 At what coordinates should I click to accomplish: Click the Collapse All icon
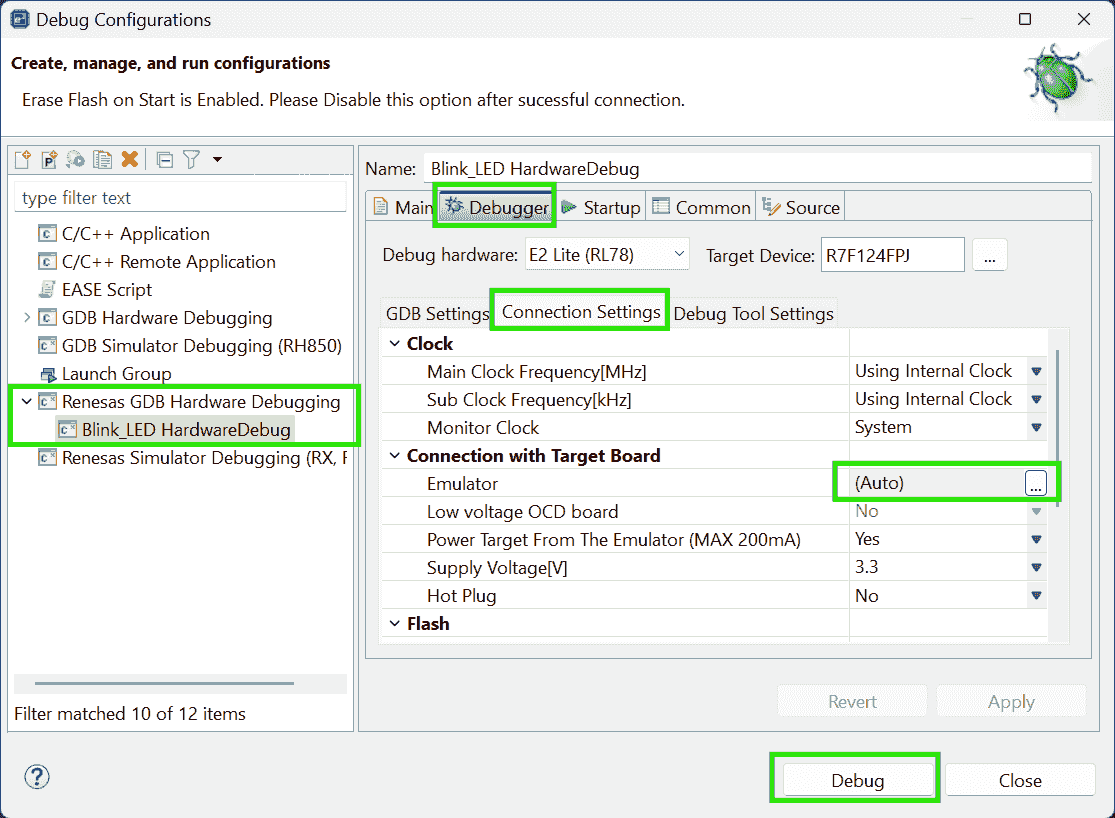pyautogui.click(x=165, y=160)
